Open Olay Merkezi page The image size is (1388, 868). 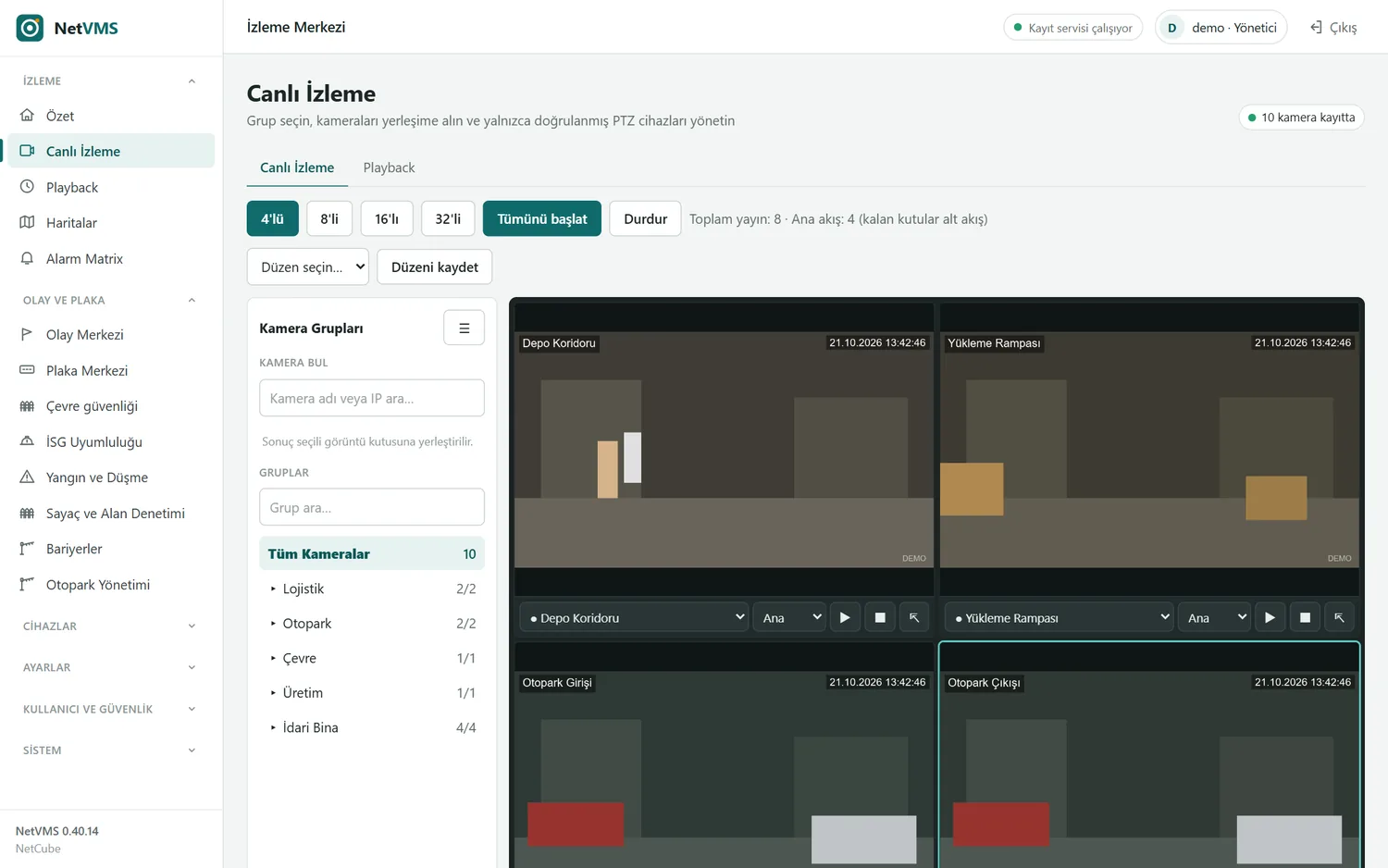111,335
